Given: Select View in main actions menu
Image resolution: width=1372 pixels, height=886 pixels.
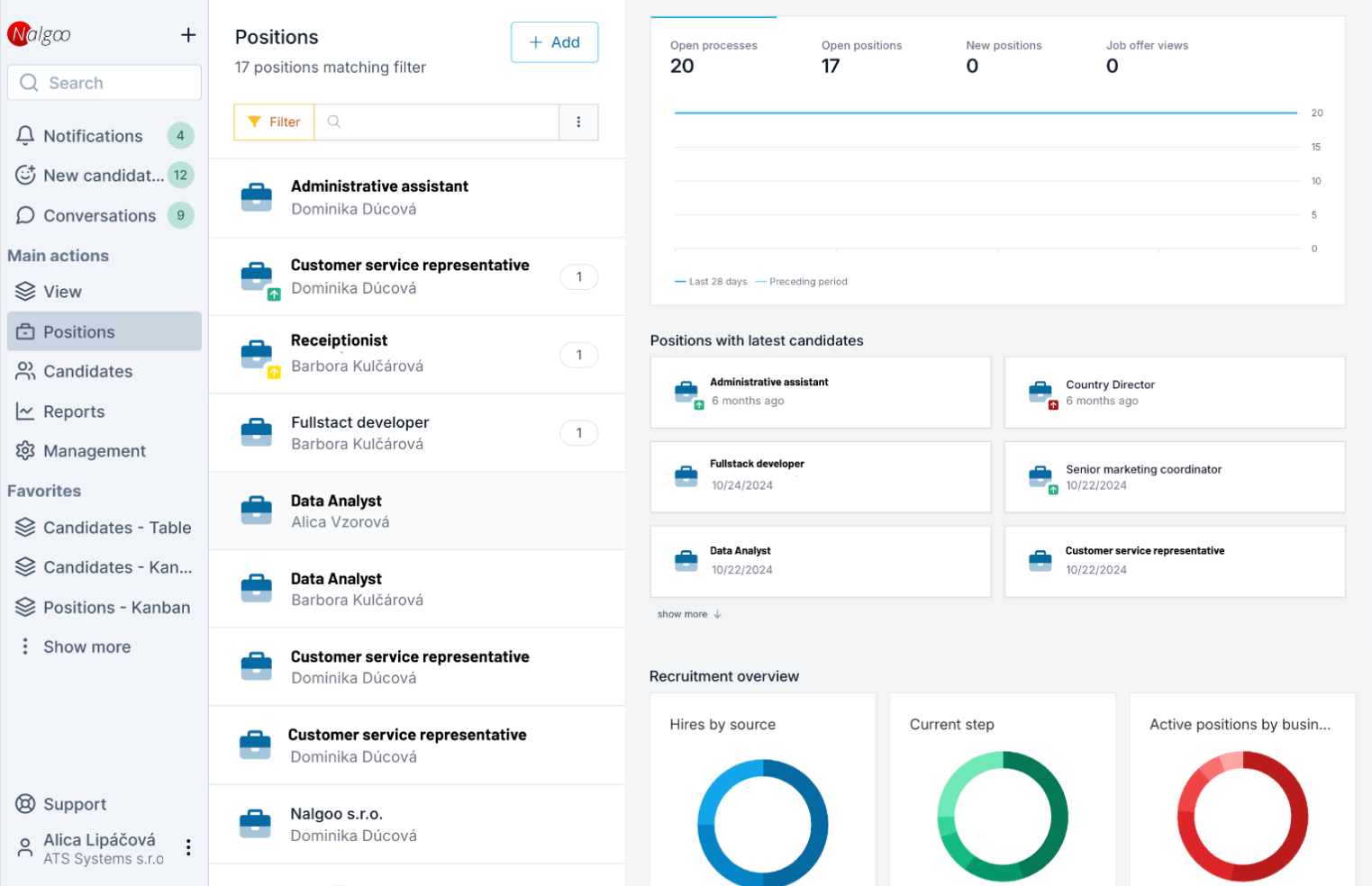Looking at the screenshot, I should point(62,292).
